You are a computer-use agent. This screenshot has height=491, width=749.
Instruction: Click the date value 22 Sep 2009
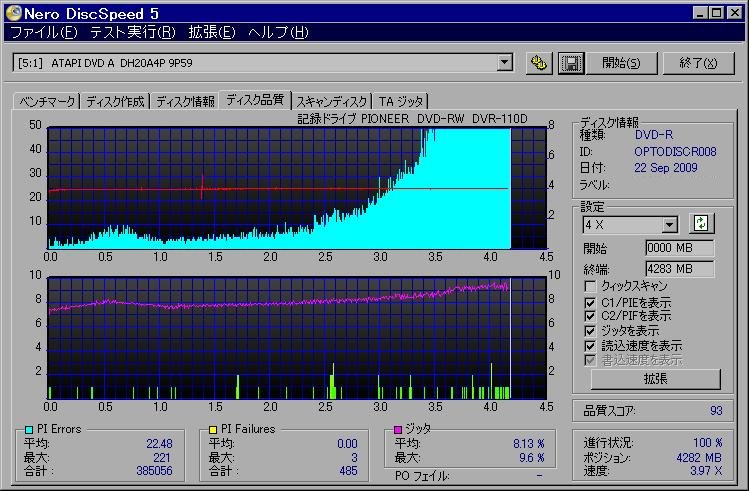pyautogui.click(x=665, y=168)
